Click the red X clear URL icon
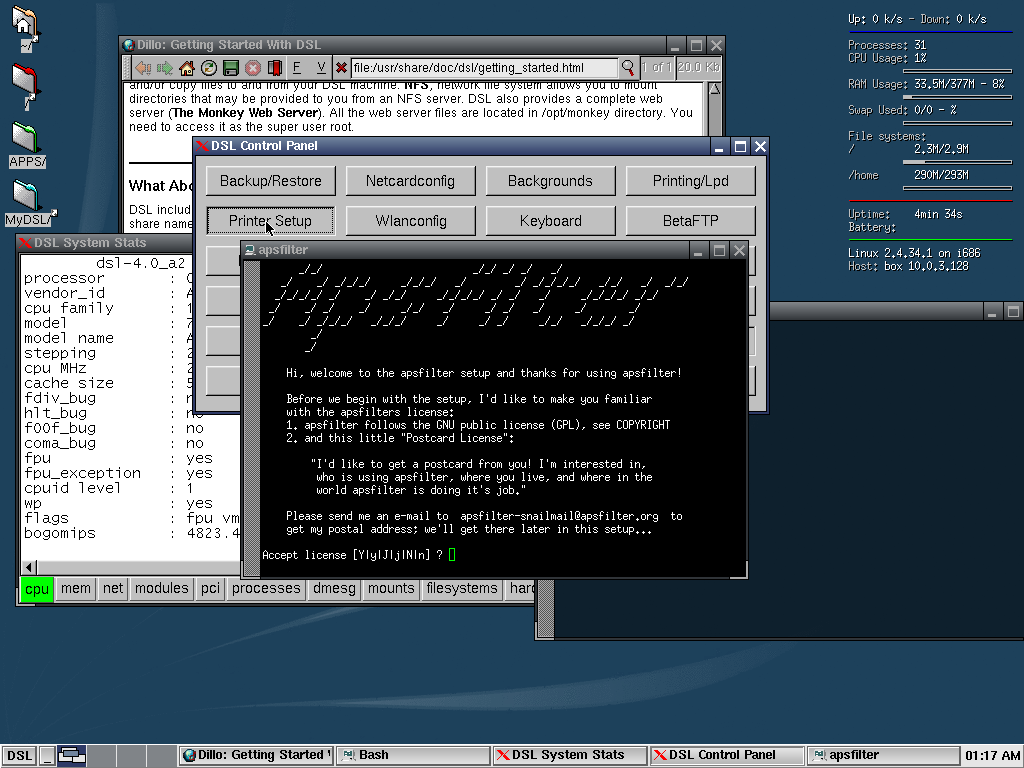The image size is (1024, 768). point(341,68)
